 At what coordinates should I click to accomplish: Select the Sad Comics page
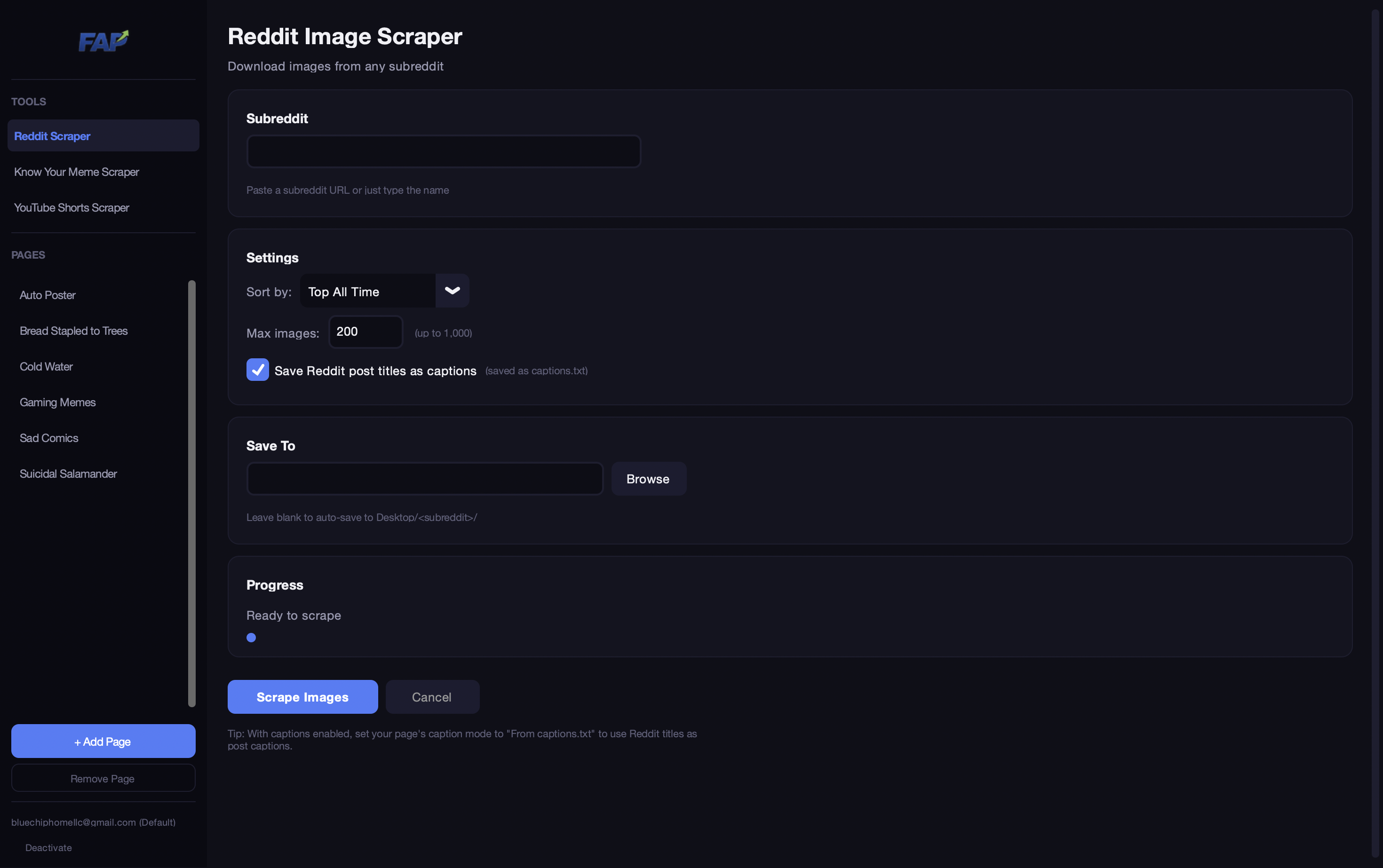click(49, 437)
